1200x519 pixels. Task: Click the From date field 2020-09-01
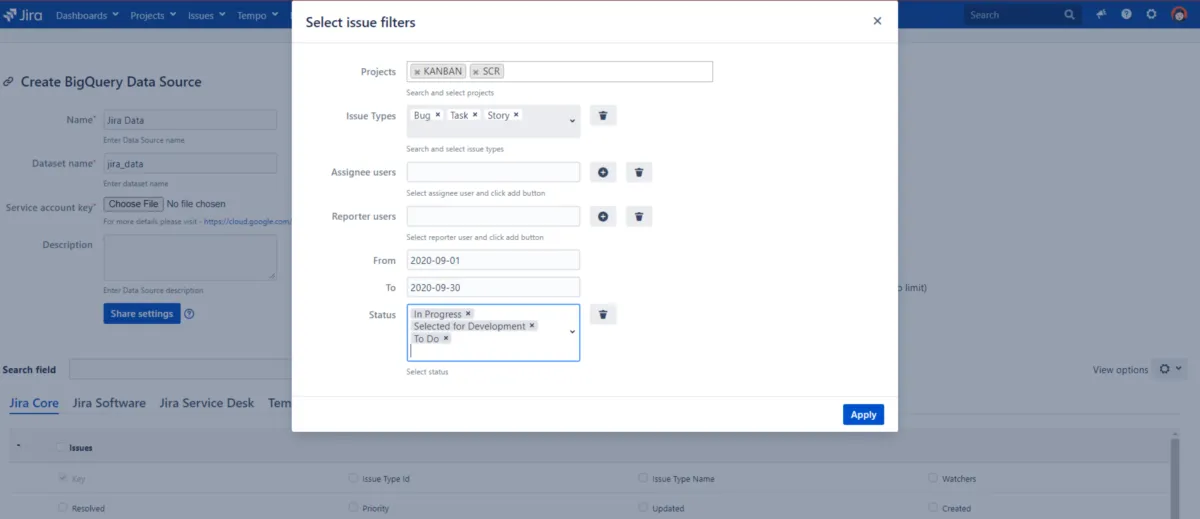tap(493, 260)
